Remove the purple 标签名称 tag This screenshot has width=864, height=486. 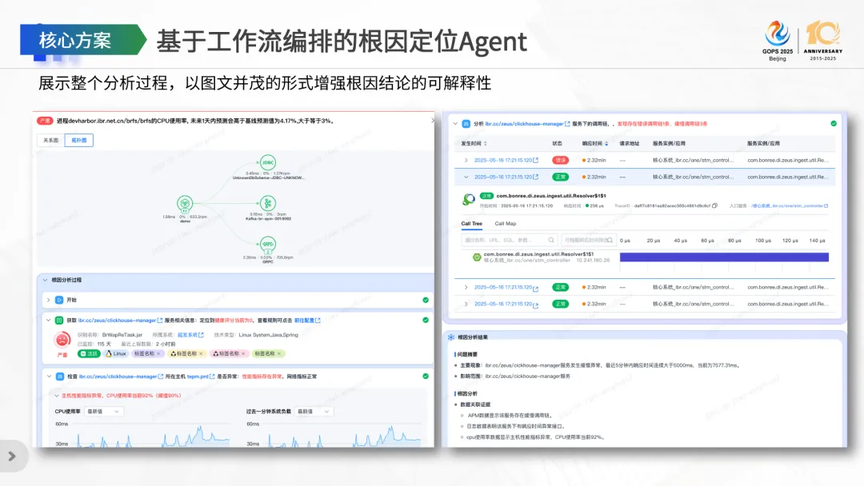(159, 354)
